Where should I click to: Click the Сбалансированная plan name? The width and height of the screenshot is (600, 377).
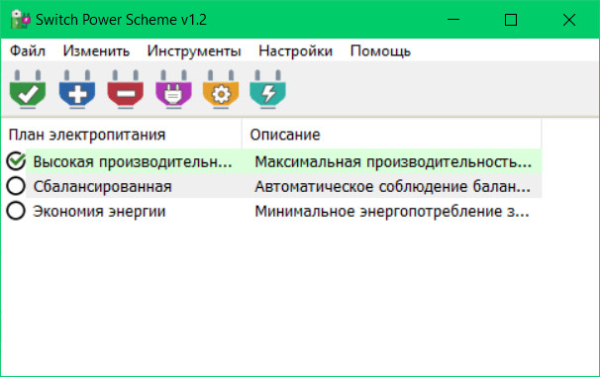pos(103,187)
